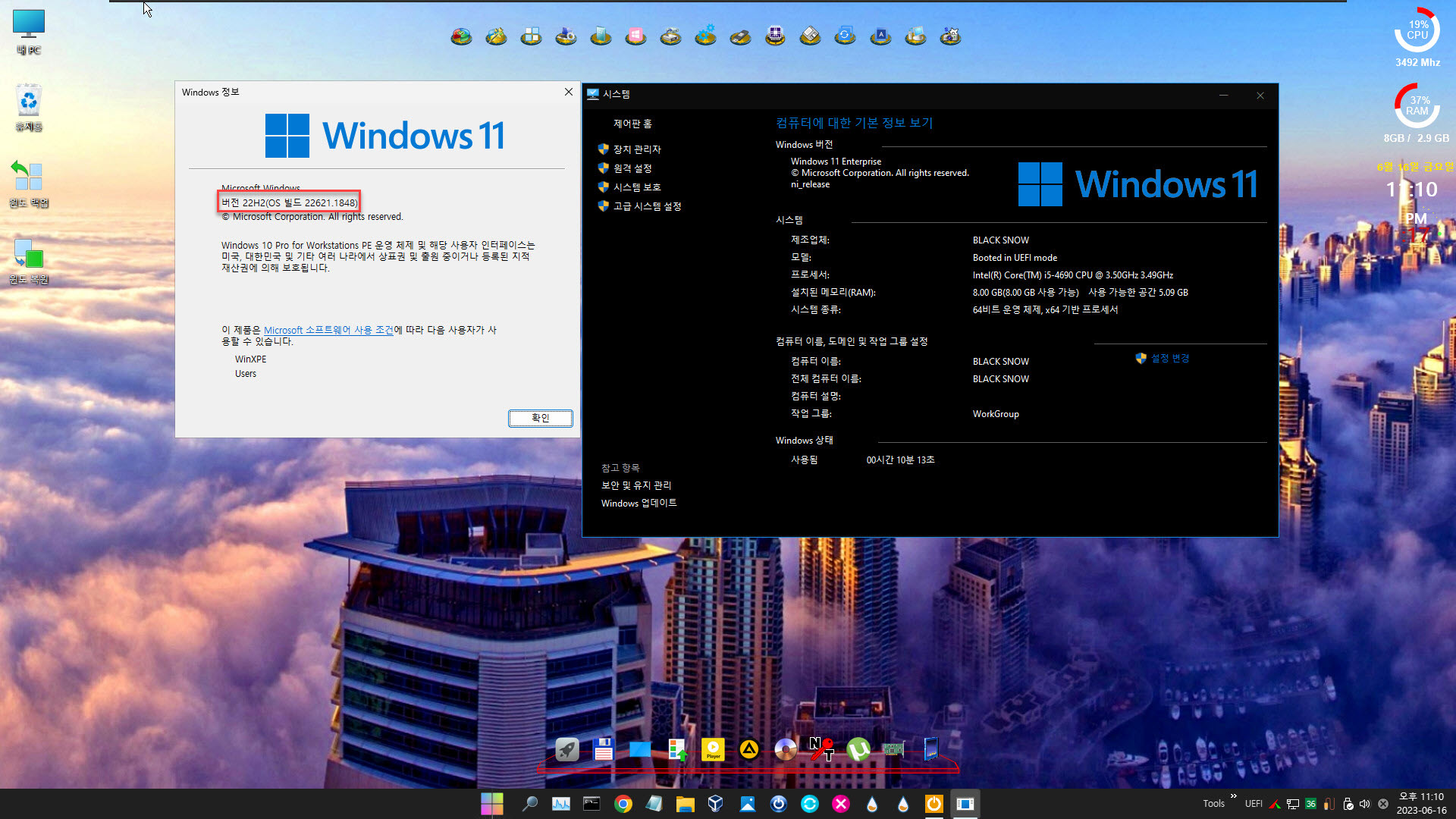Open 고급 시스템 설정 link
The height and width of the screenshot is (819, 1456).
pos(647,206)
